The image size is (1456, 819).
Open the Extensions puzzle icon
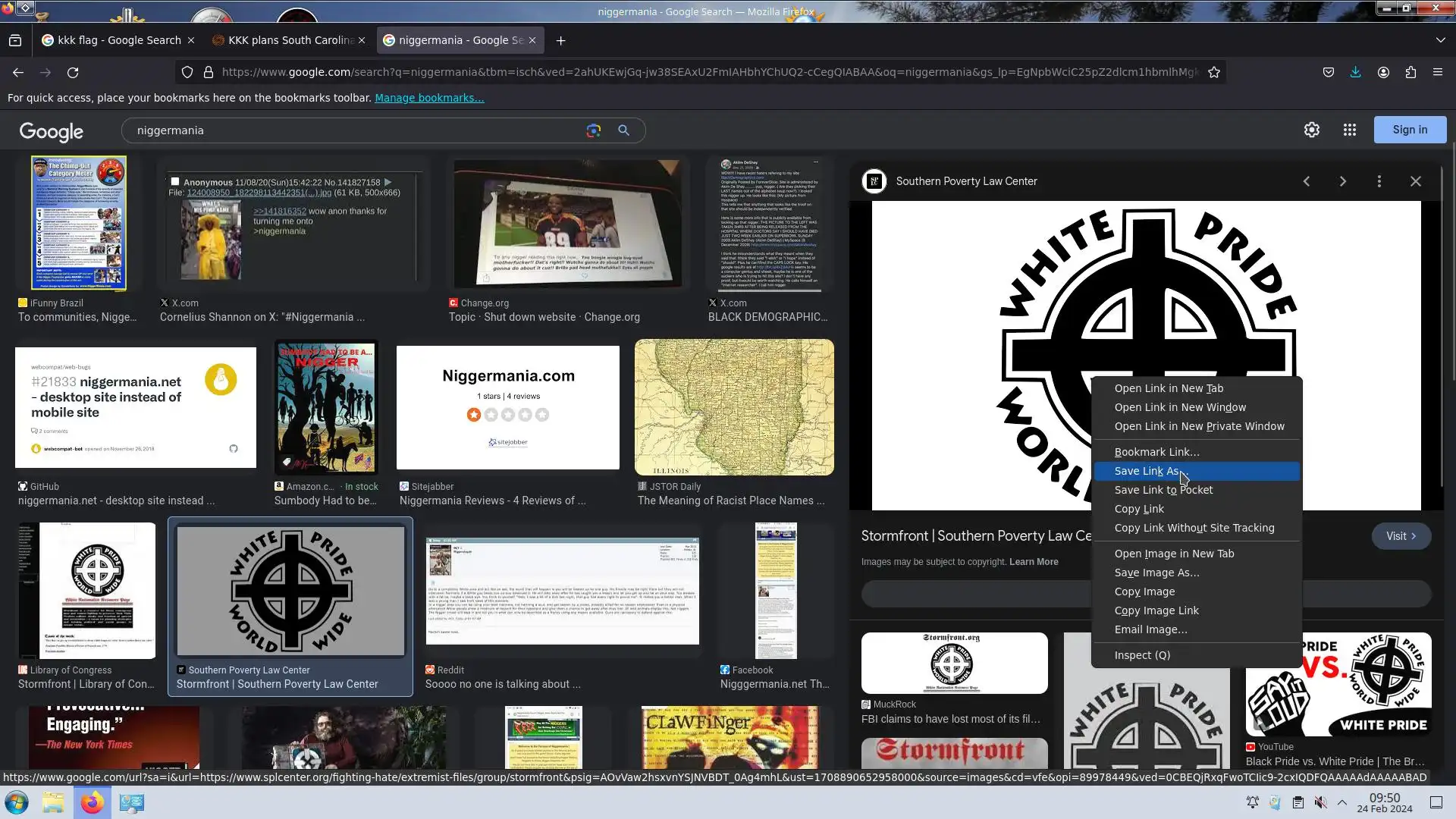(1410, 72)
